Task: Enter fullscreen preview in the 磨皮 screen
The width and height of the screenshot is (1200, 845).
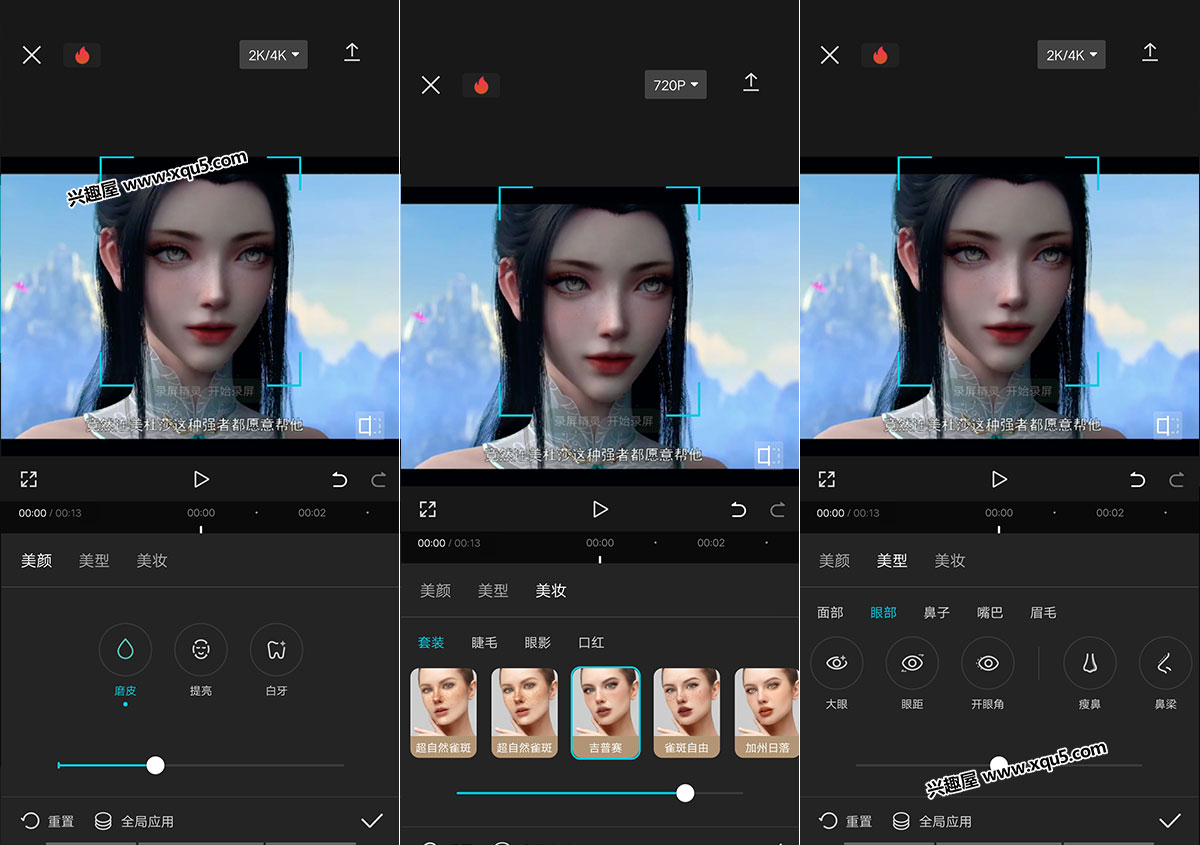Action: click(29, 480)
